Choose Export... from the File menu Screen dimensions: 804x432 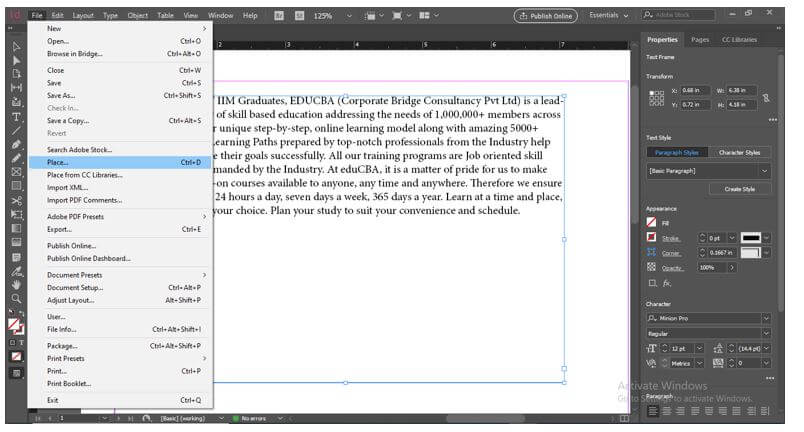tap(120, 230)
